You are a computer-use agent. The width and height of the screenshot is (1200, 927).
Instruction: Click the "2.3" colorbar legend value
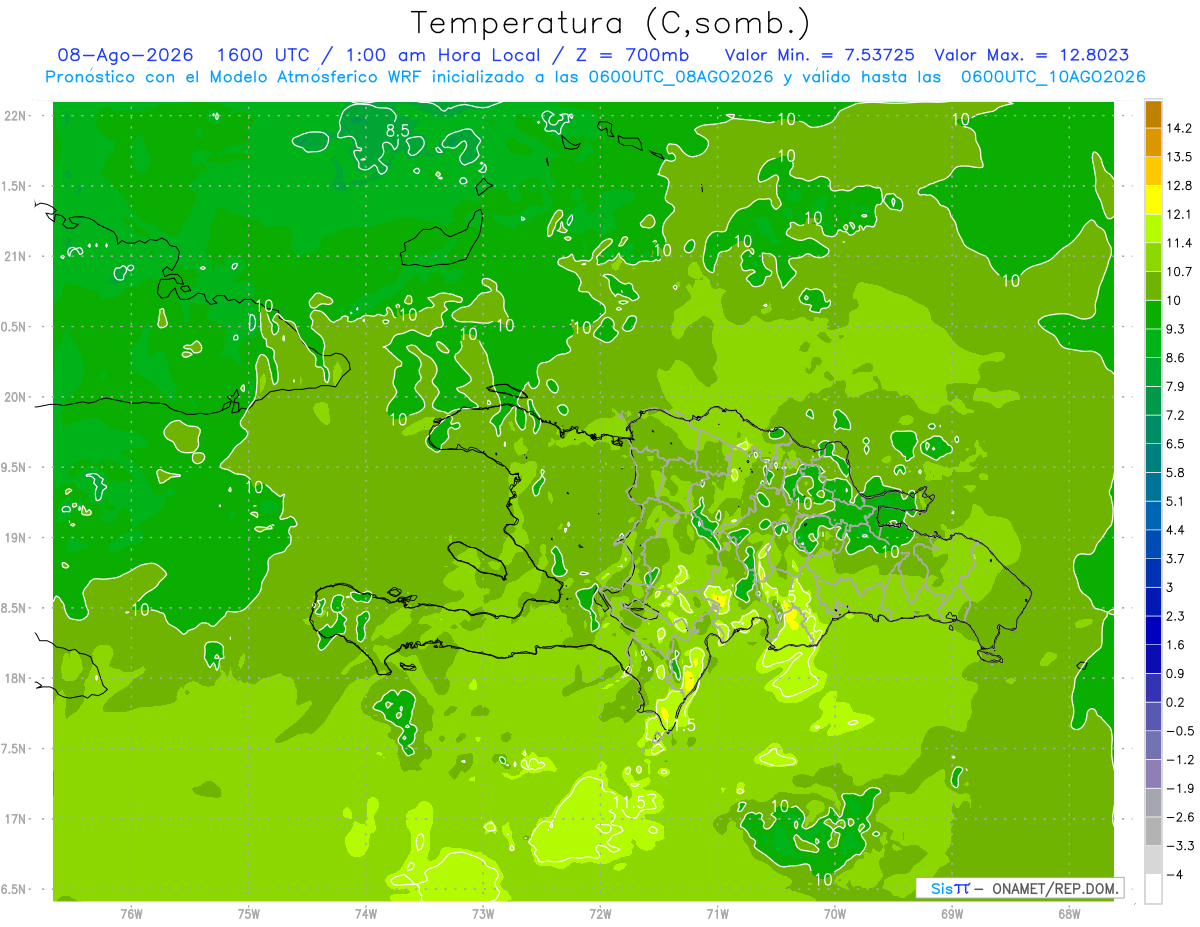click(1176, 616)
